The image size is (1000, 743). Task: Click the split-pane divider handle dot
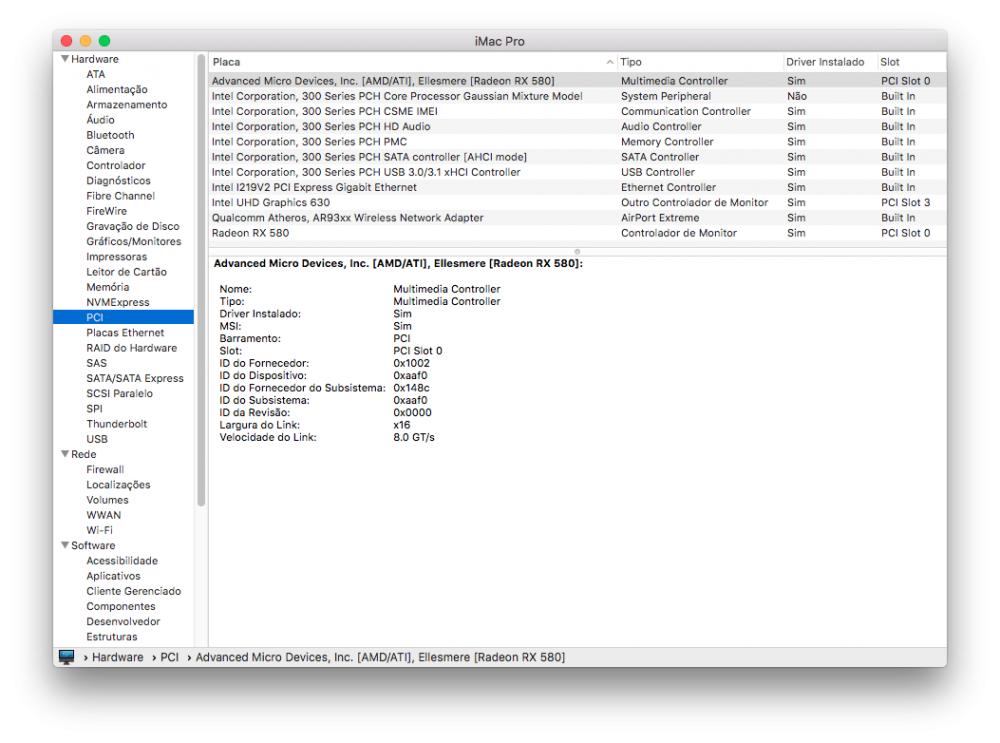[577, 251]
